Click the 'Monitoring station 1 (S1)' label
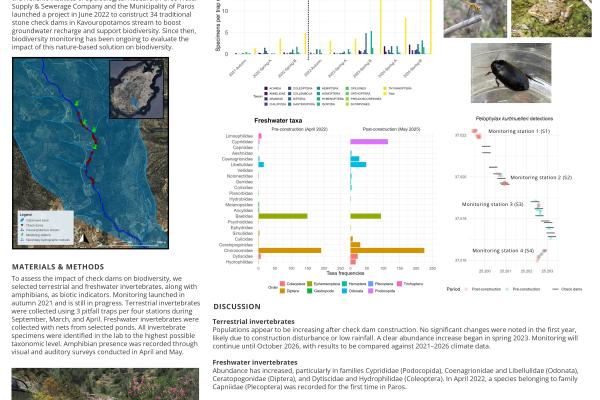600x400 pixels. [519, 131]
